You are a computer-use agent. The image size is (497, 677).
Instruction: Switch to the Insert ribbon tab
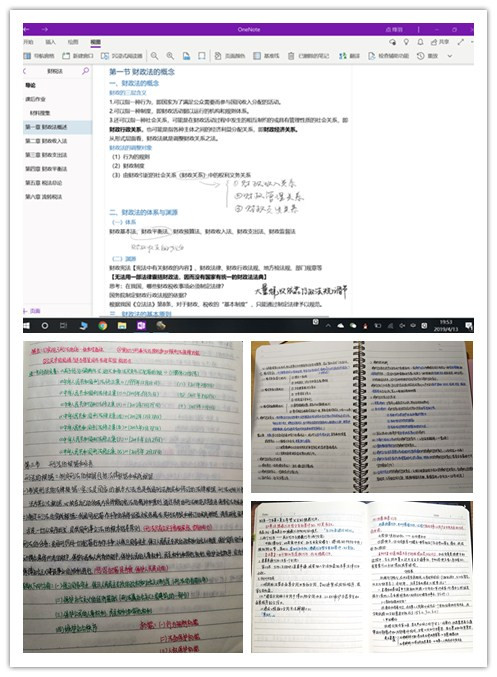point(50,42)
